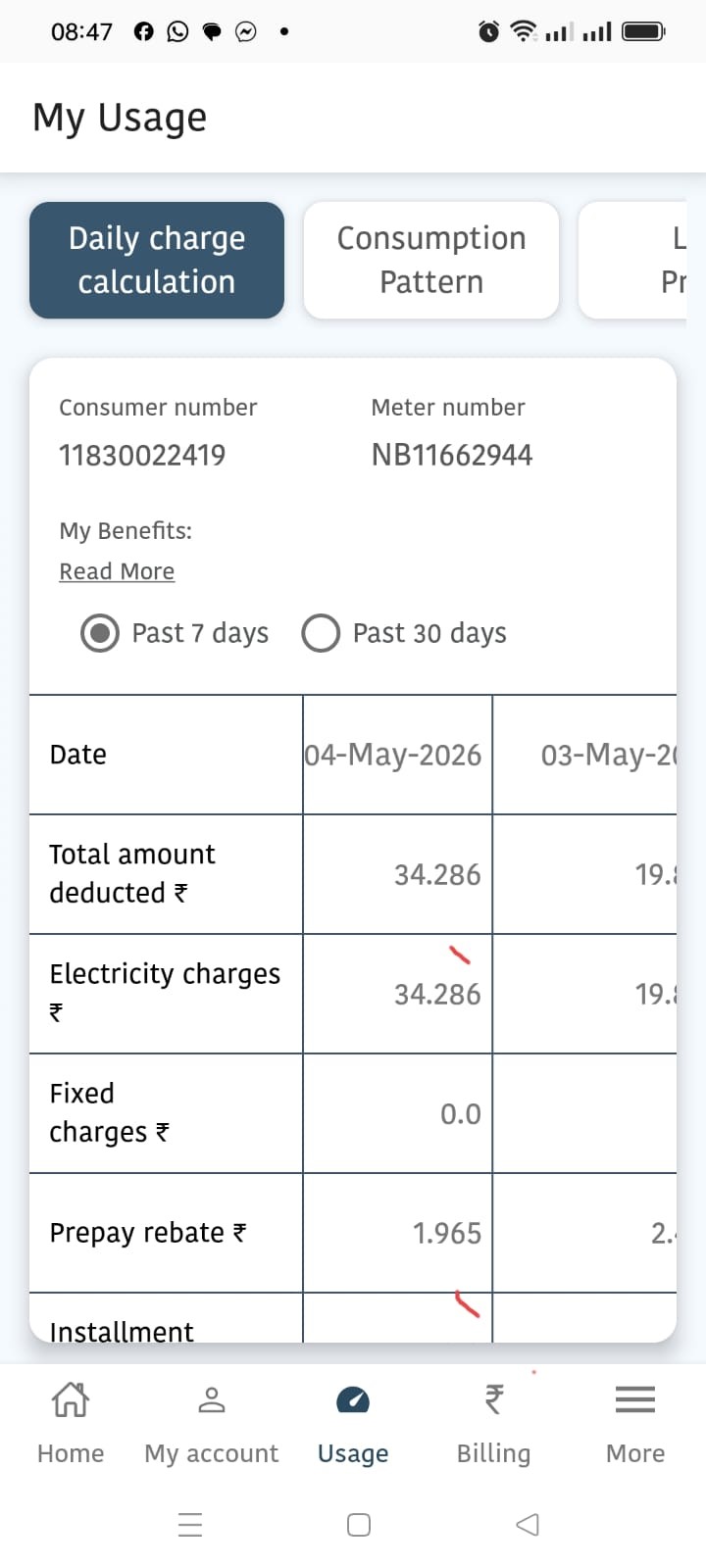Tap the alarm icon in status bar
Viewport: 706px width, 1568px height.
488,31
